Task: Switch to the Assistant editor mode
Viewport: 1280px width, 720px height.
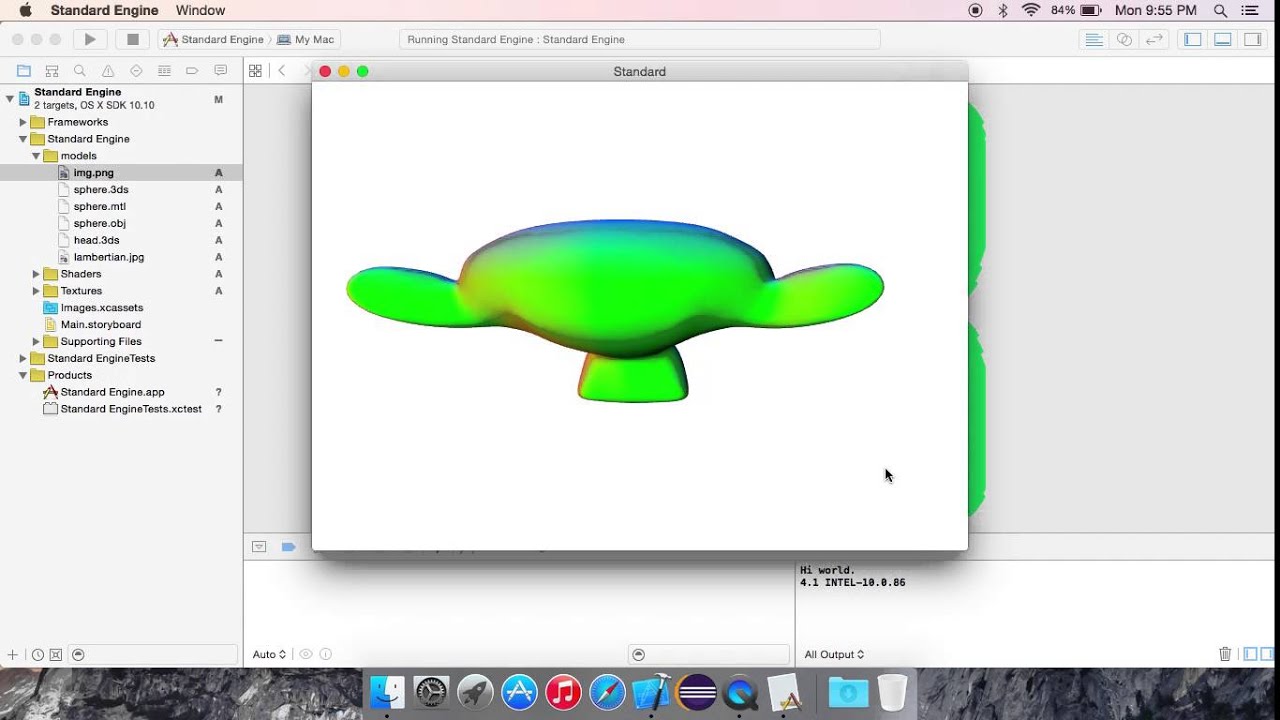Action: [x=1124, y=39]
